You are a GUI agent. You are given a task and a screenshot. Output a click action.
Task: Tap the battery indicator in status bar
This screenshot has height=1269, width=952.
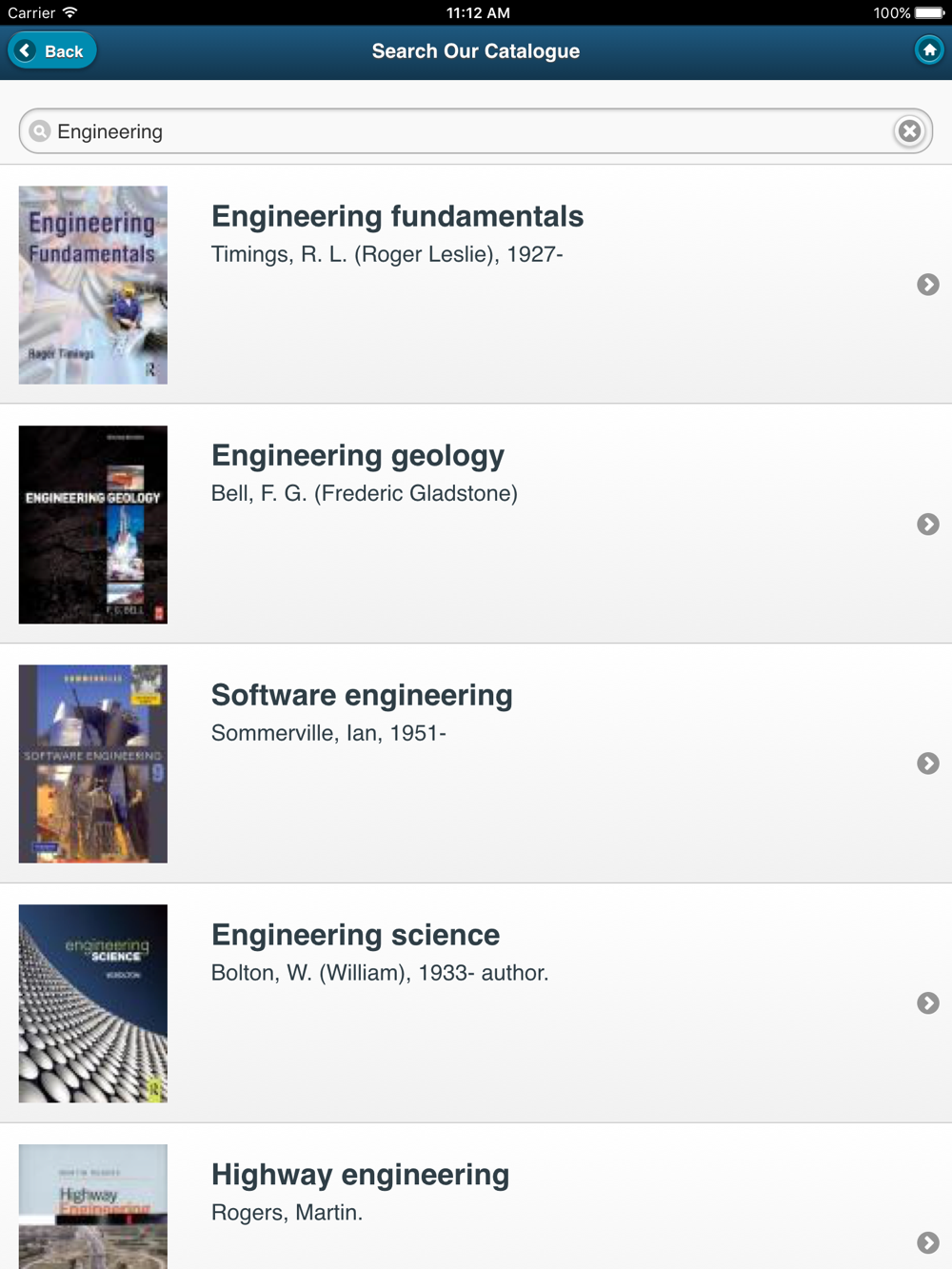[x=929, y=13]
